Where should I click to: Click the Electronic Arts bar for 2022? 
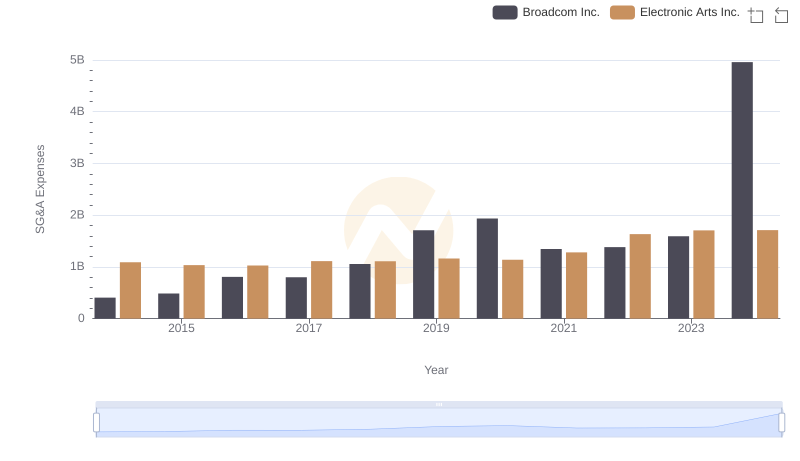640,276
